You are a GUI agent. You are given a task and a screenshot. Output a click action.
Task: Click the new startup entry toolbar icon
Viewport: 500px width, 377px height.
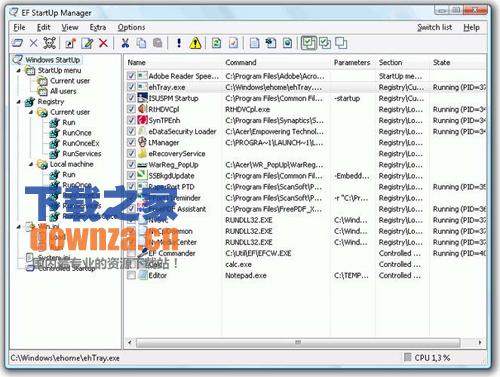tap(70, 43)
